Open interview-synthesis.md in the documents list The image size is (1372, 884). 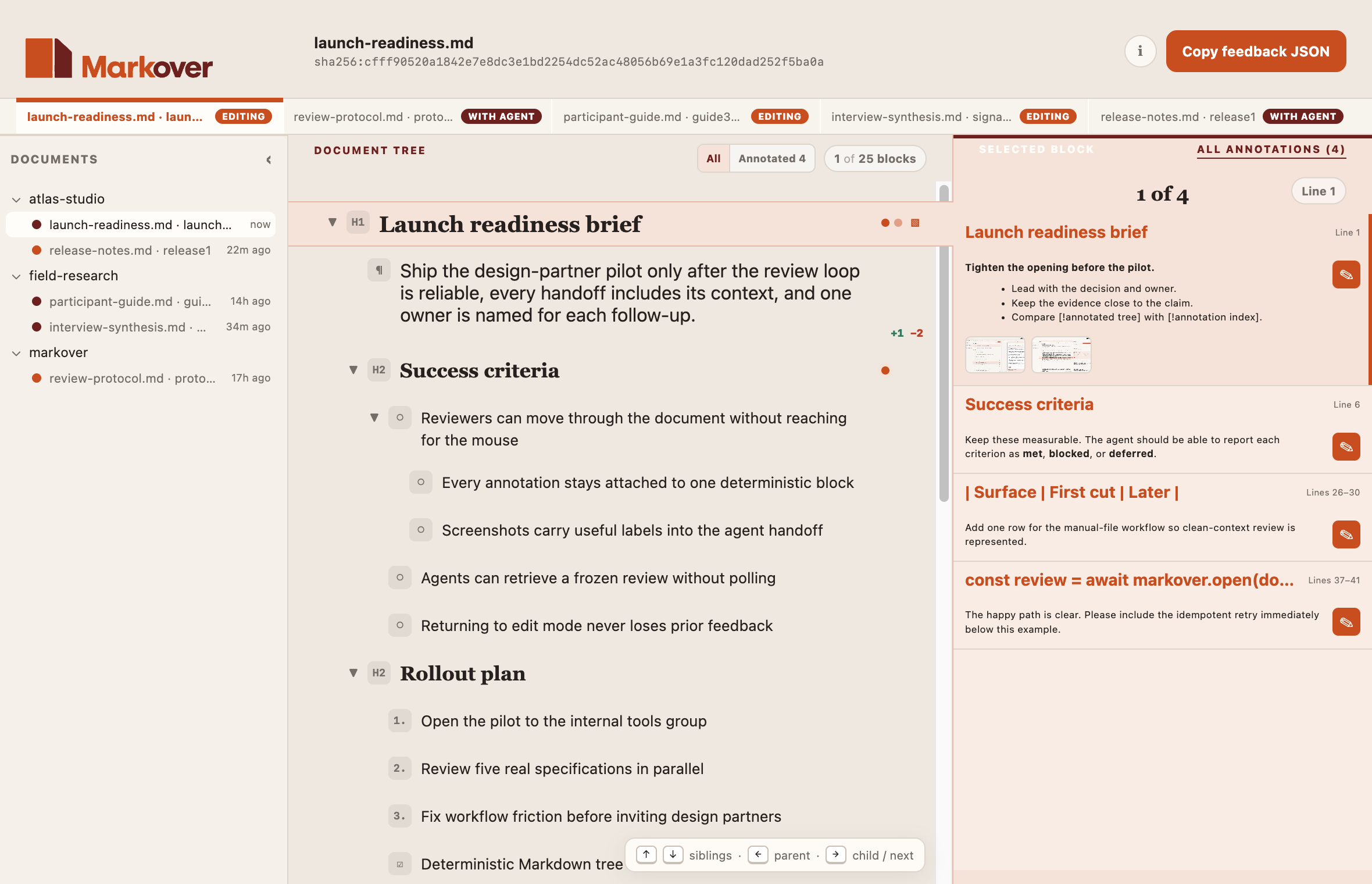(141, 327)
